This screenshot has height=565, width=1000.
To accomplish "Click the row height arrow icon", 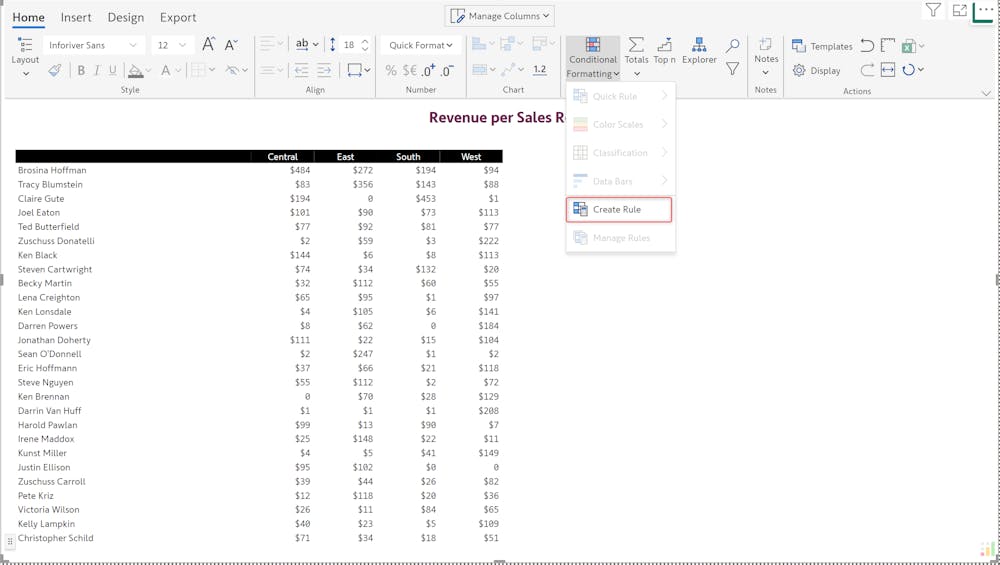I will click(332, 45).
